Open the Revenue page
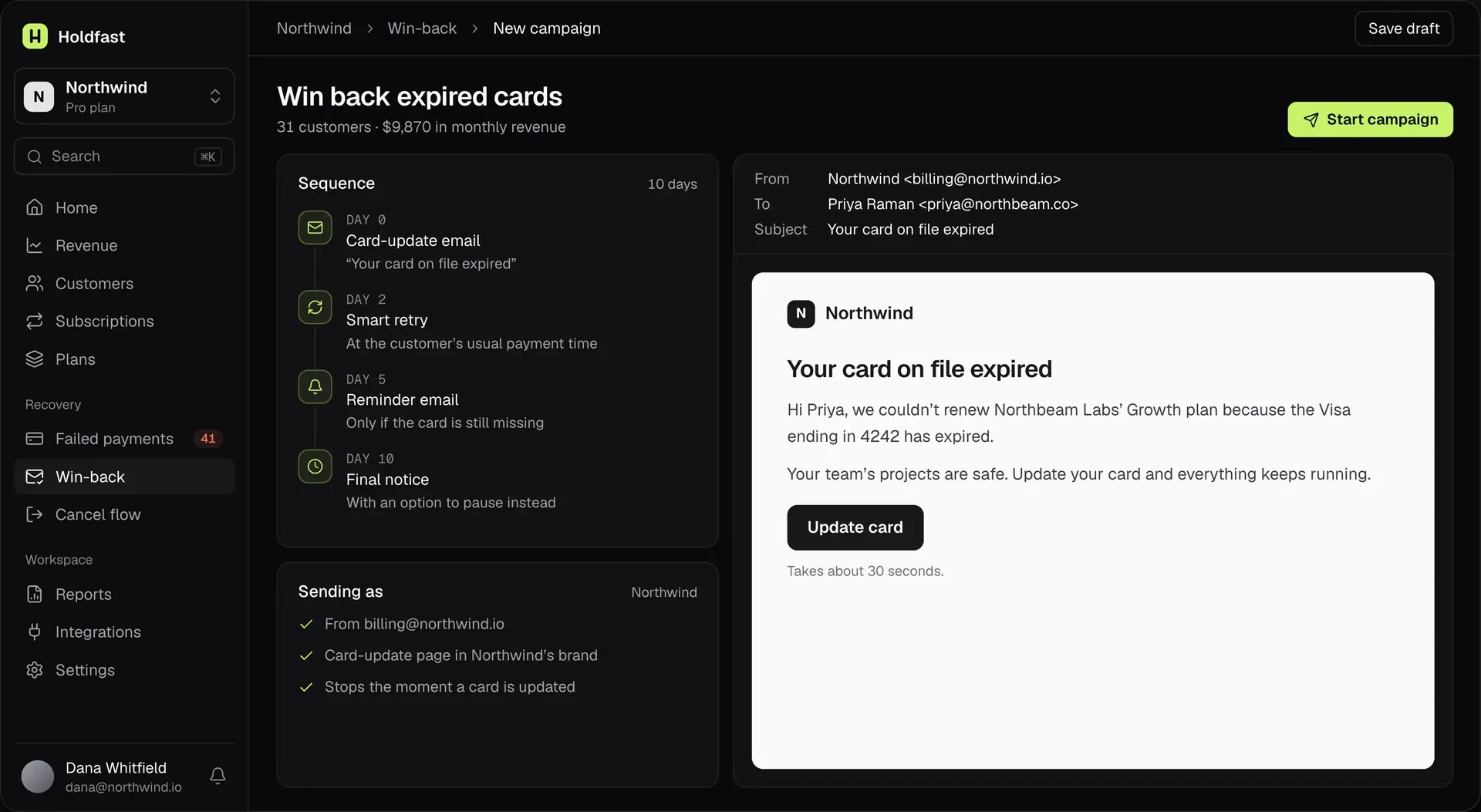Viewport: 1481px width, 812px height. click(124, 245)
